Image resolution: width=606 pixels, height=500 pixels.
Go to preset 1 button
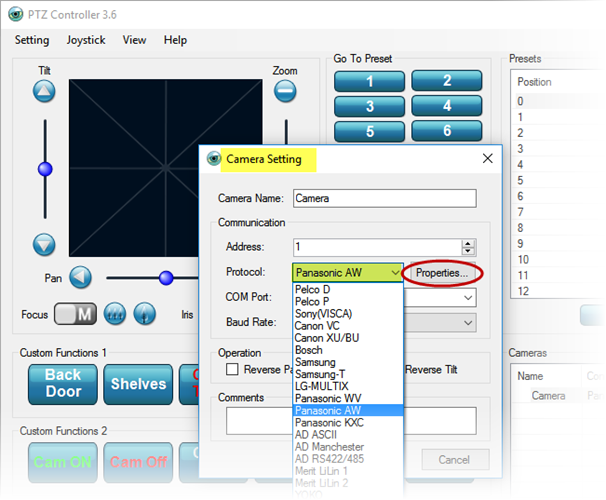click(369, 81)
